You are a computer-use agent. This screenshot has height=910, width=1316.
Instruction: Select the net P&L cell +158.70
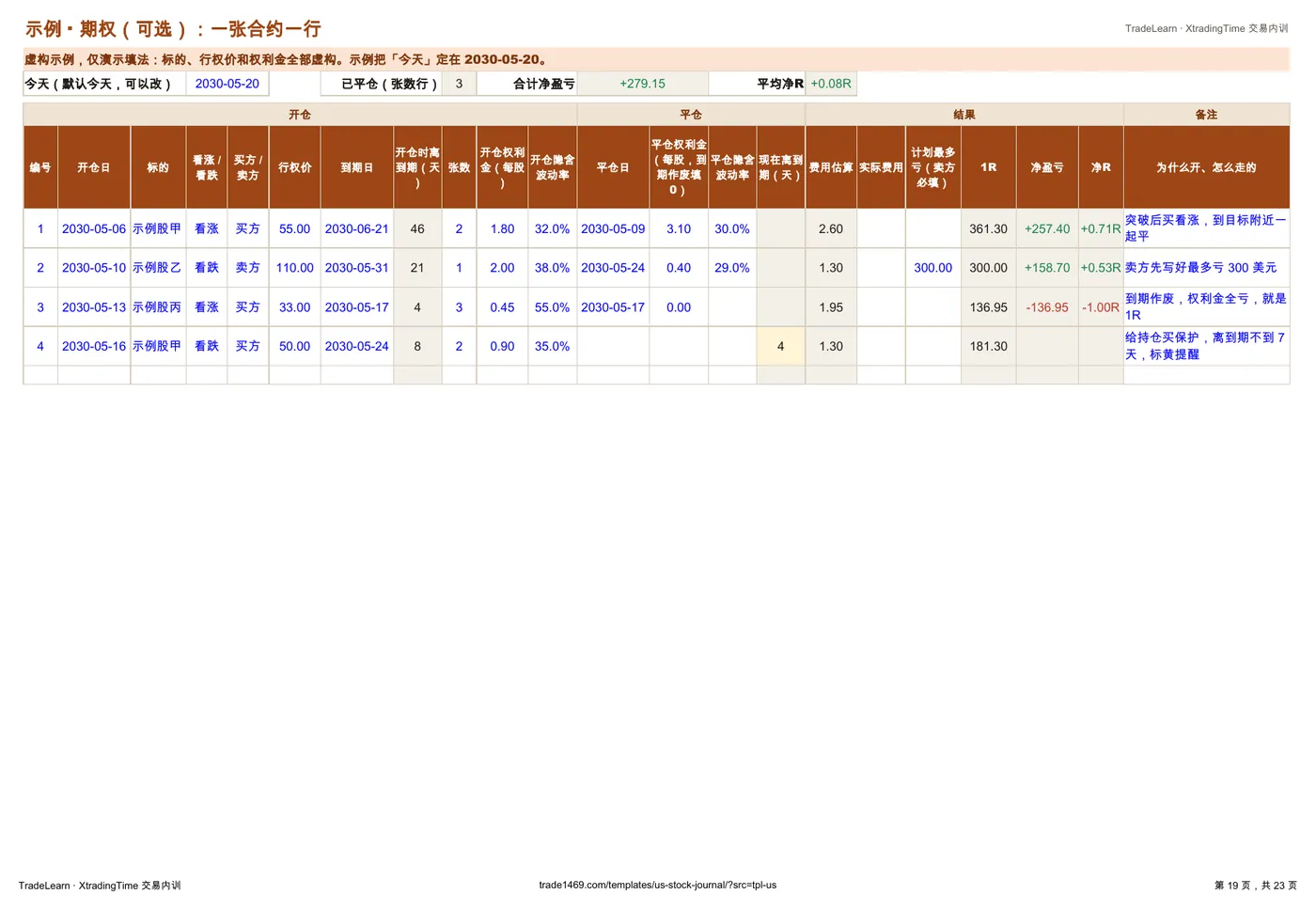point(1047,268)
